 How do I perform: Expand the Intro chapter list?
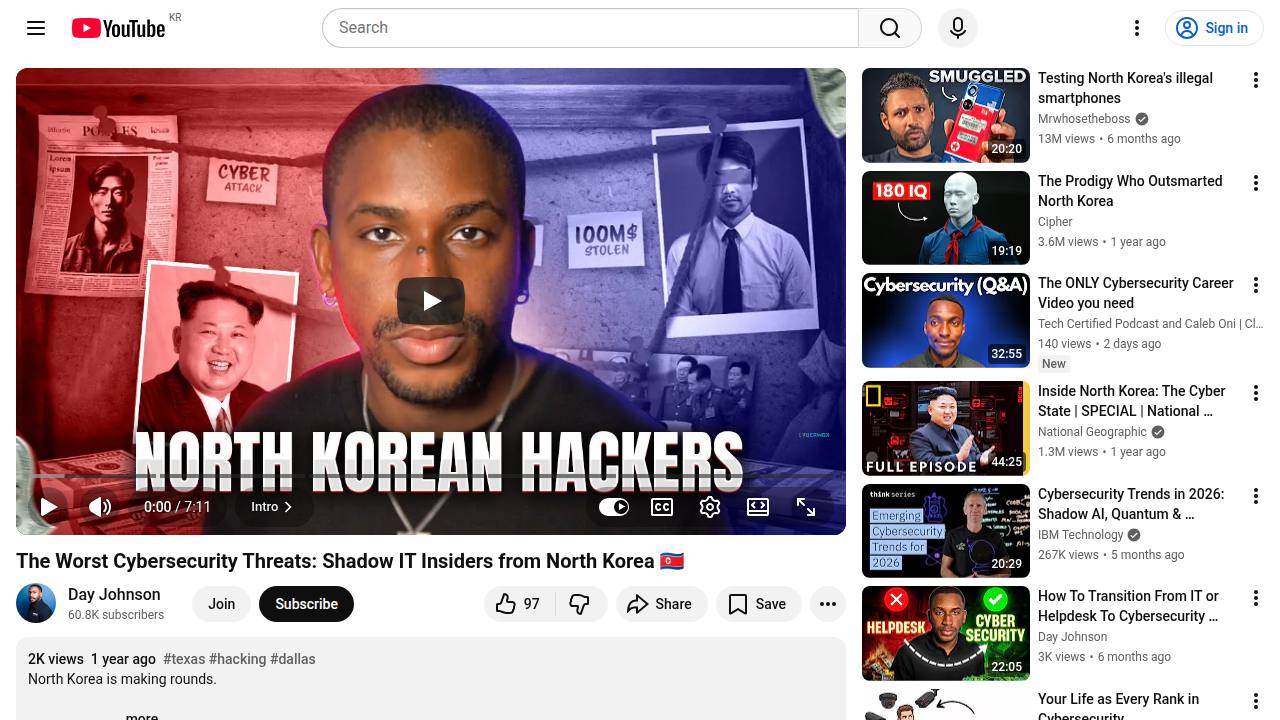tap(272, 507)
